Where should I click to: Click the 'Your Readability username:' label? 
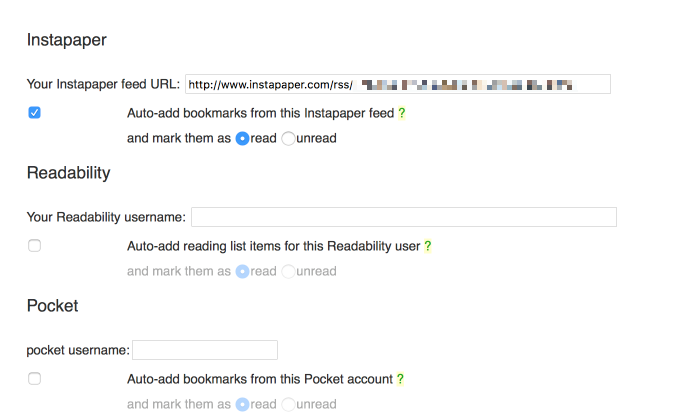pos(106,217)
